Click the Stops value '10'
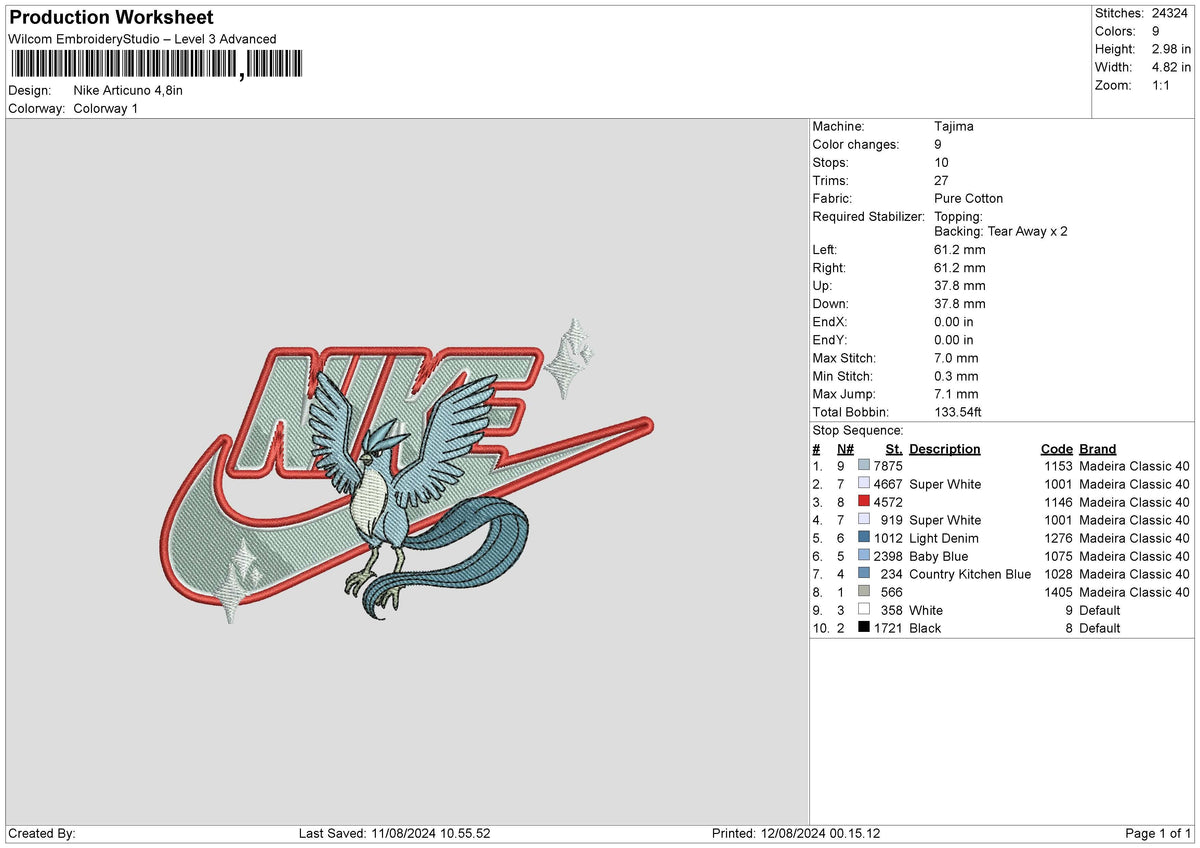 [942, 162]
